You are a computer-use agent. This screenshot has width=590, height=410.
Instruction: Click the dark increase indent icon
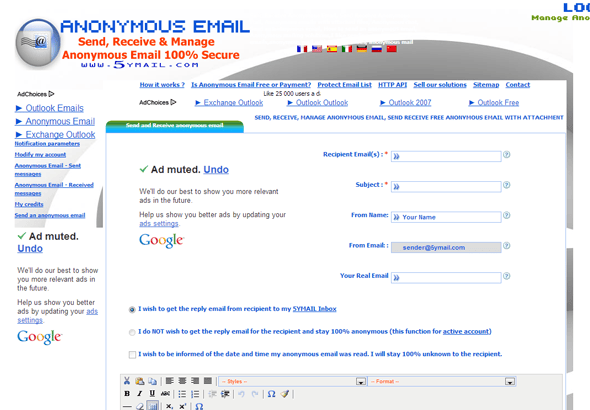(225, 394)
